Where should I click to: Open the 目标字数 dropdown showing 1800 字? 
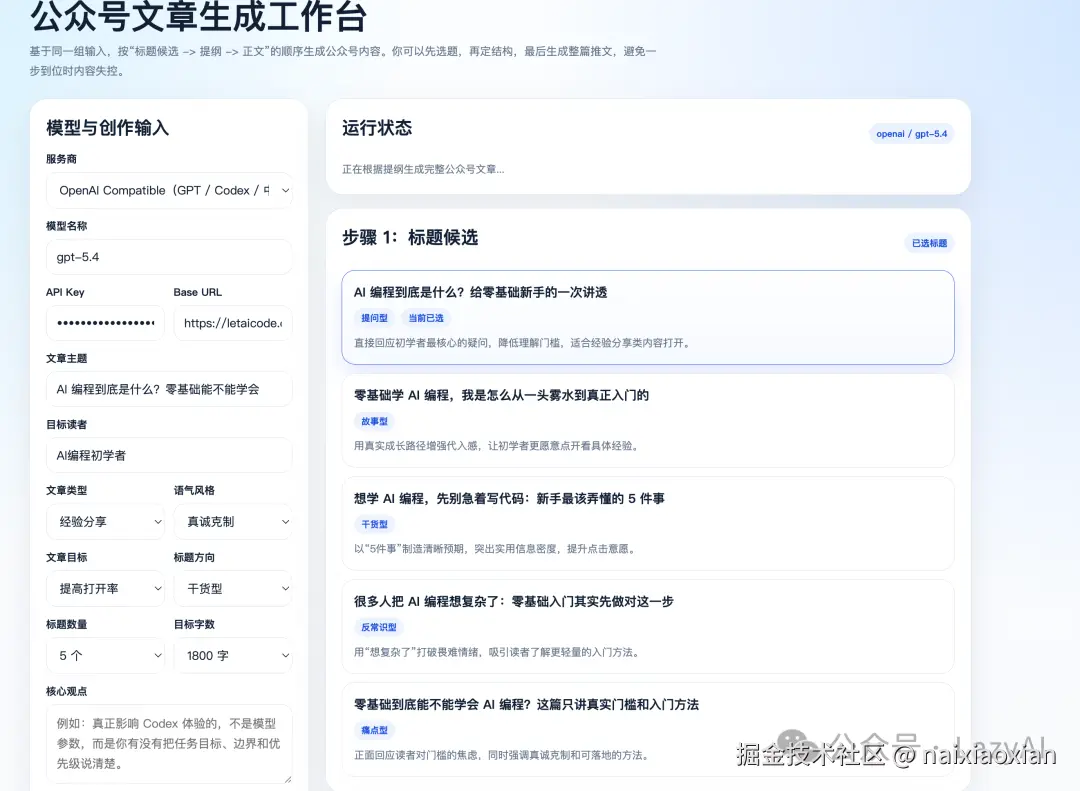pyautogui.click(x=233, y=655)
